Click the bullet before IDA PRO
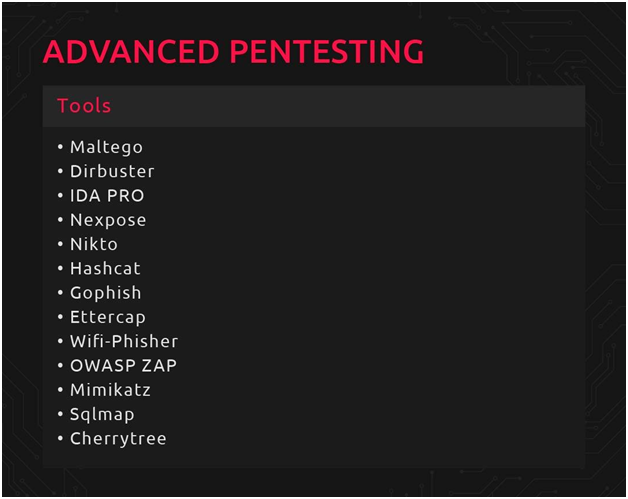This screenshot has width=628, height=499. [x=60, y=196]
